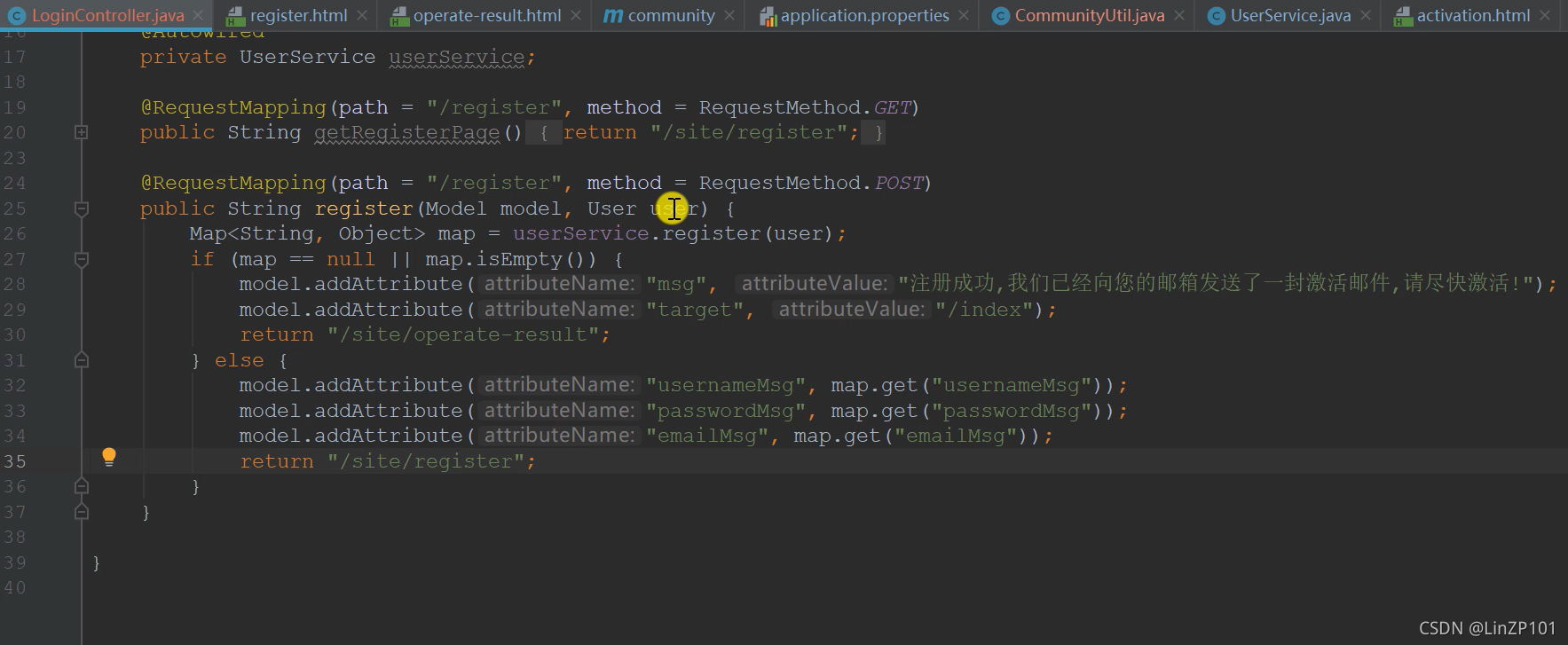Viewport: 1568px width, 645px height.
Task: Click the attributeName hint on line 28
Action: (x=559, y=284)
